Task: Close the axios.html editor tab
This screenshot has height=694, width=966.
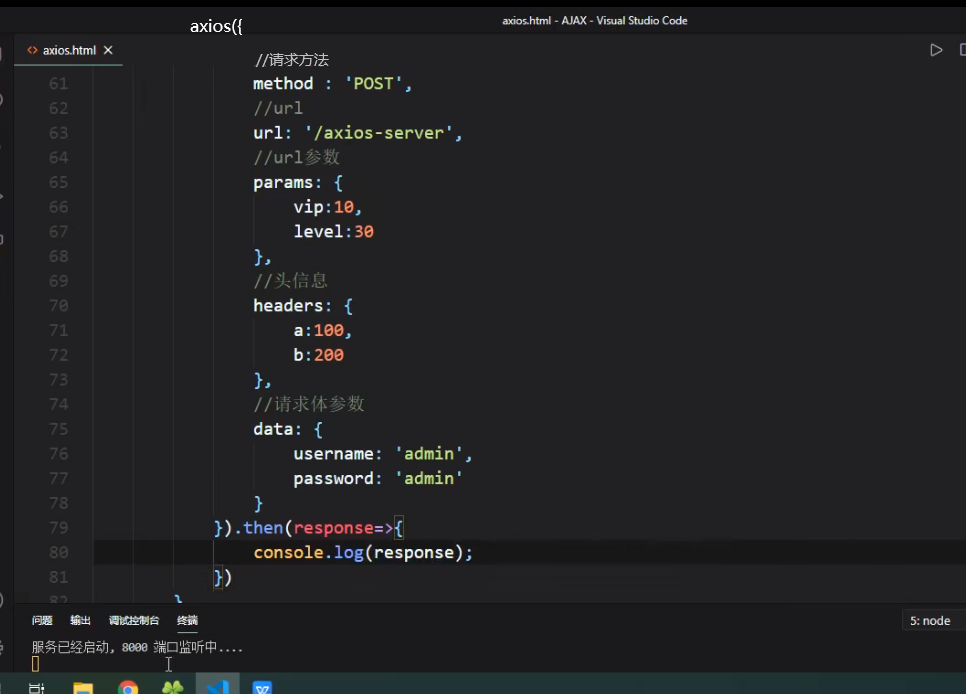Action: pyautogui.click(x=108, y=50)
